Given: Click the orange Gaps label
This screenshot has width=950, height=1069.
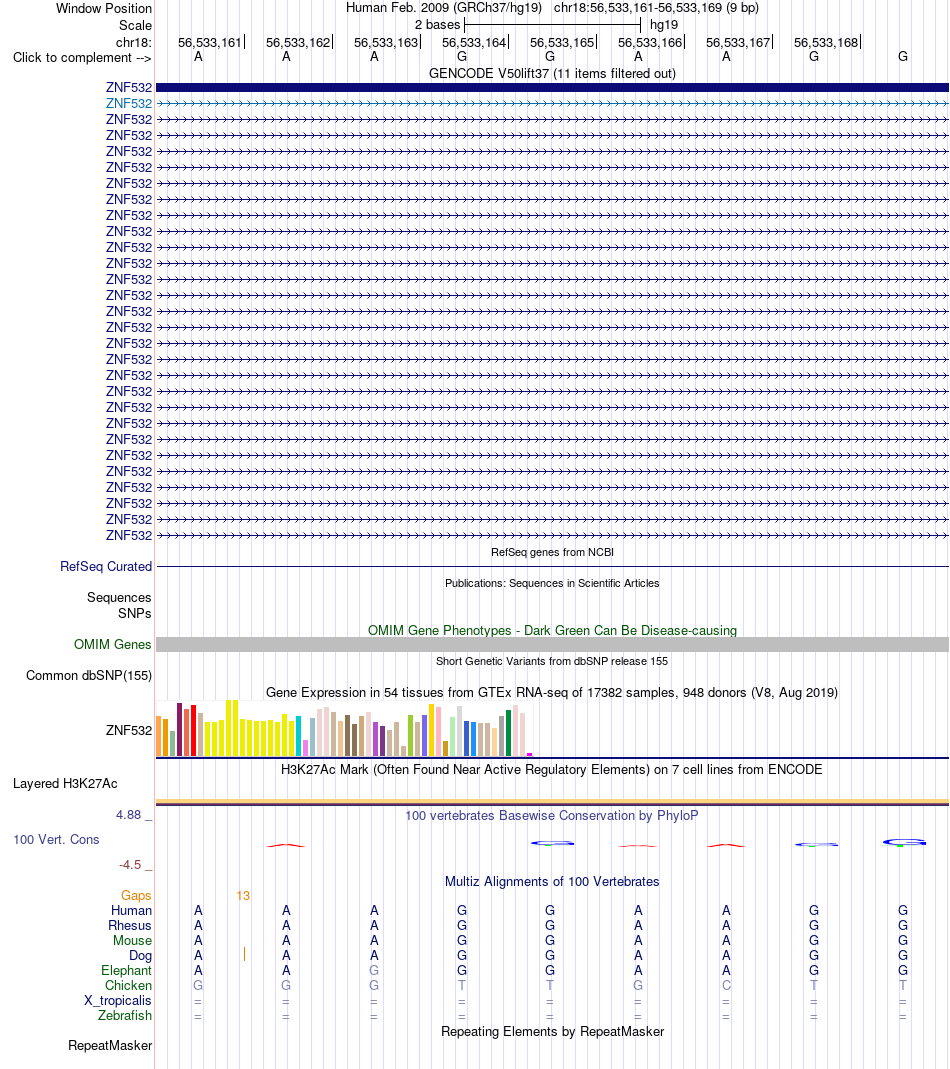Looking at the screenshot, I should click(x=136, y=896).
